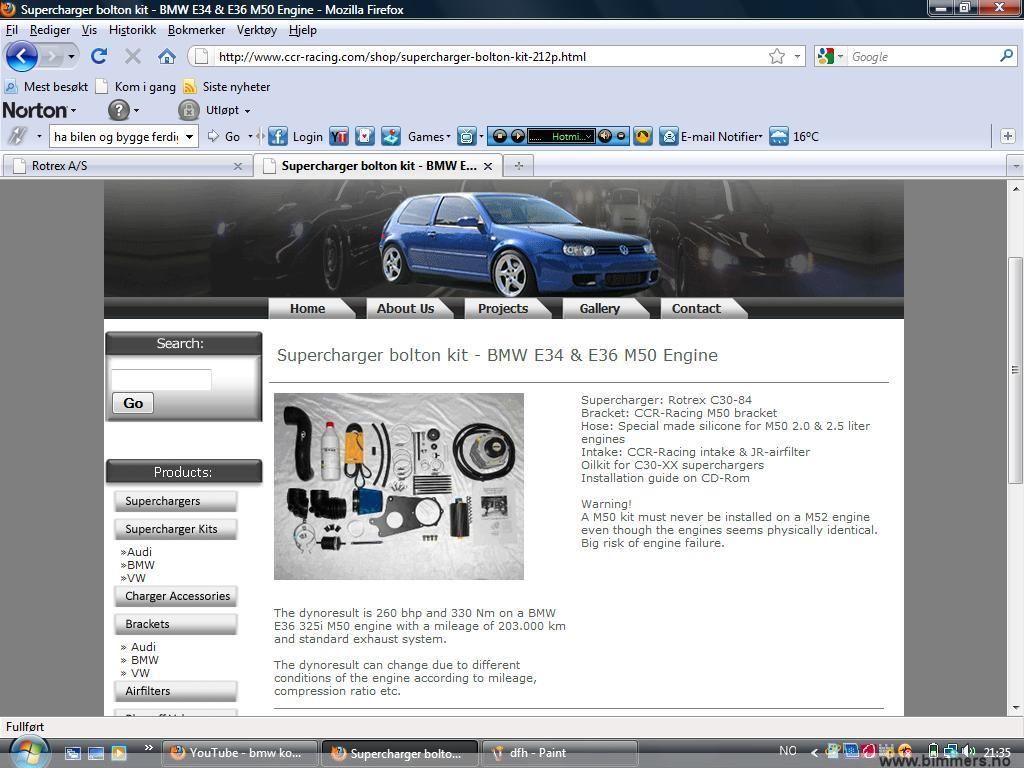Open the Facebook Login toolbar button
Viewport: 1024px width, 768px height.
click(296, 136)
